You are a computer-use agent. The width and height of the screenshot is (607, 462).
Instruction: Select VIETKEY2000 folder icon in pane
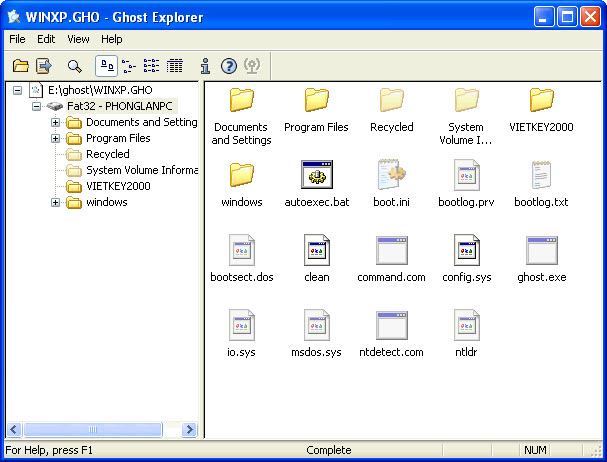coord(542,100)
